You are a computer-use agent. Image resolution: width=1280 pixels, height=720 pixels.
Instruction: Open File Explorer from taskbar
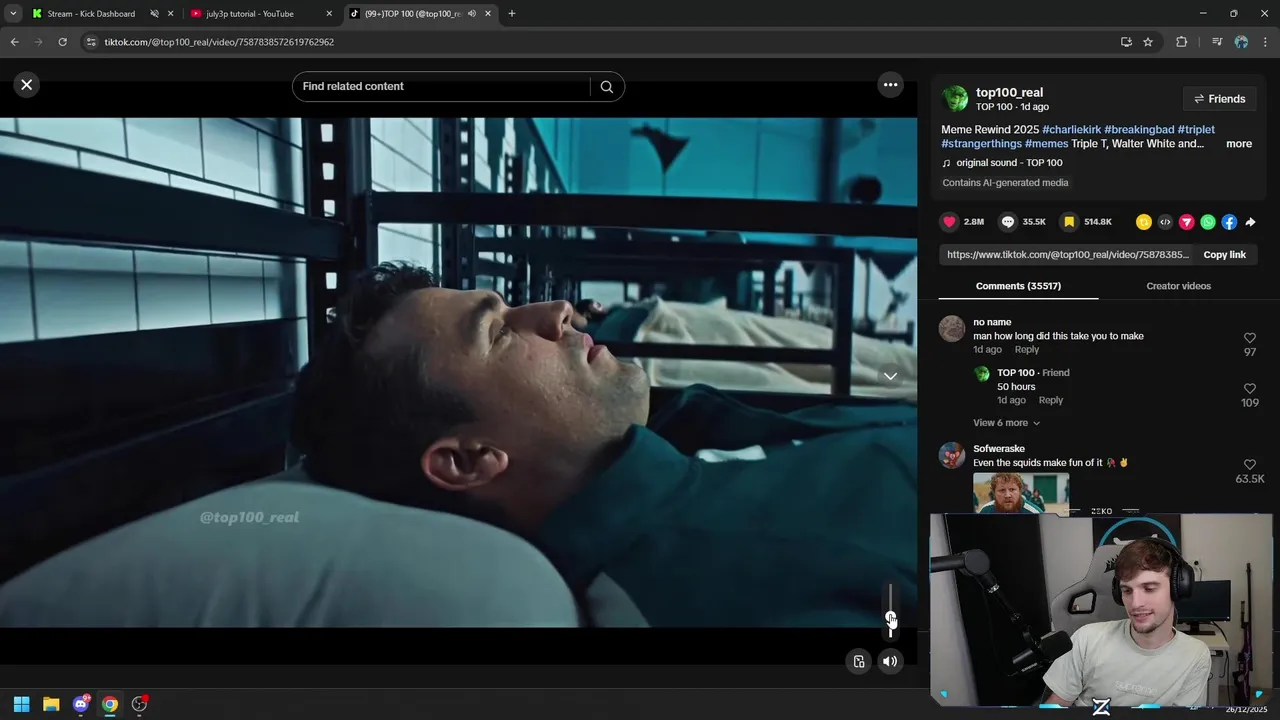click(51, 704)
